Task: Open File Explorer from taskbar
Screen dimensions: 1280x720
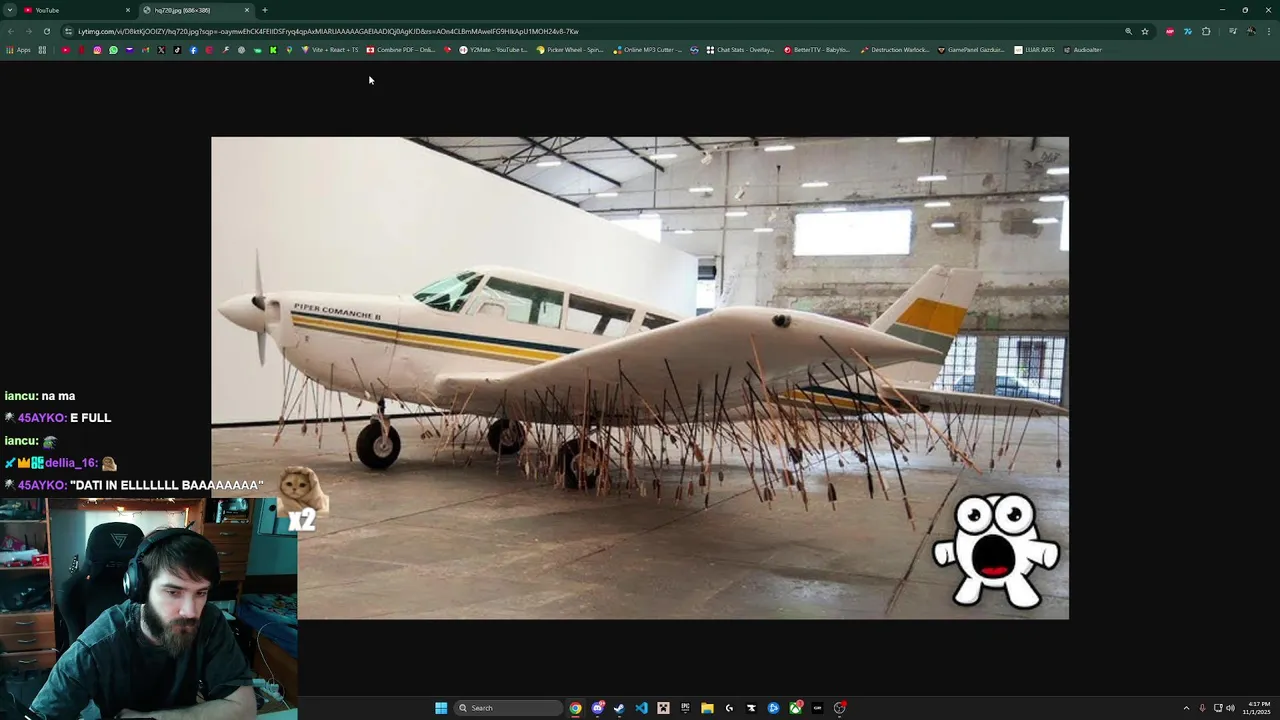Action: (707, 708)
